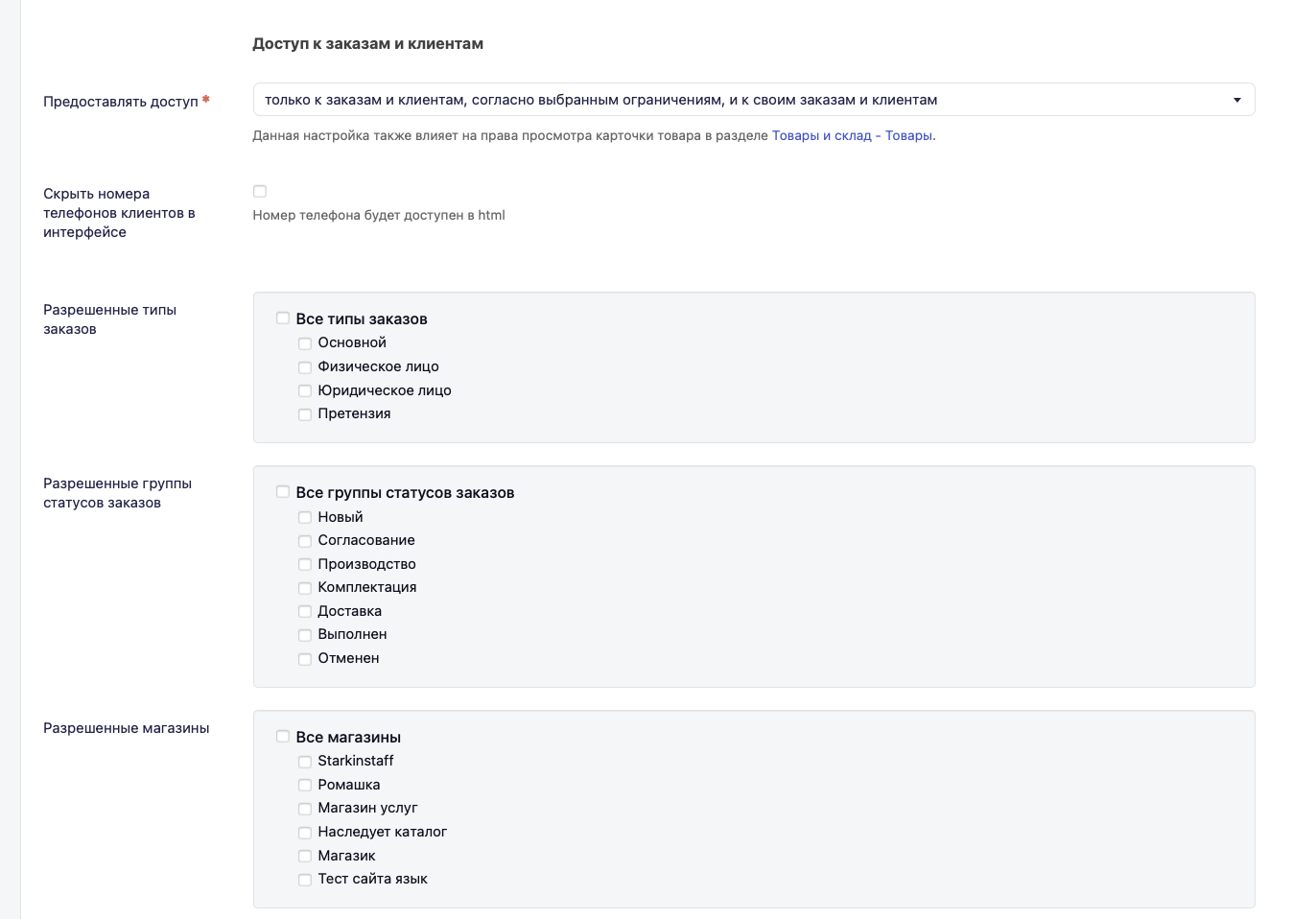Screen dimensions: 1316x919
Task: Check the 'Претензия' order type
Action: 305,414
